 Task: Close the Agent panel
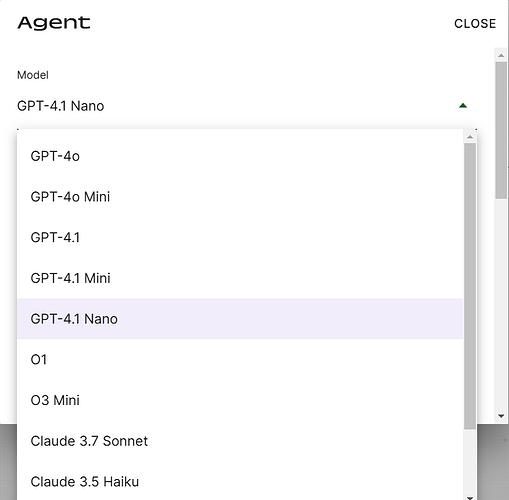tap(475, 24)
